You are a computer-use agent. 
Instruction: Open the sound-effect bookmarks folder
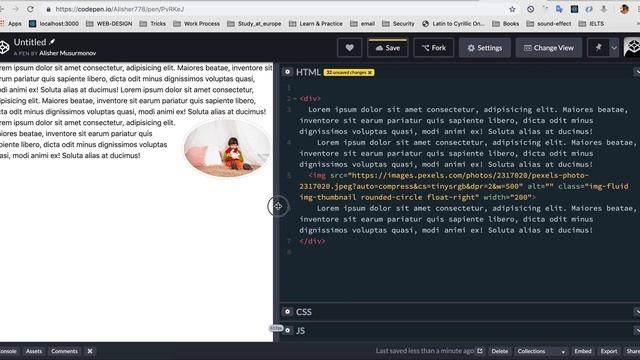pos(549,24)
